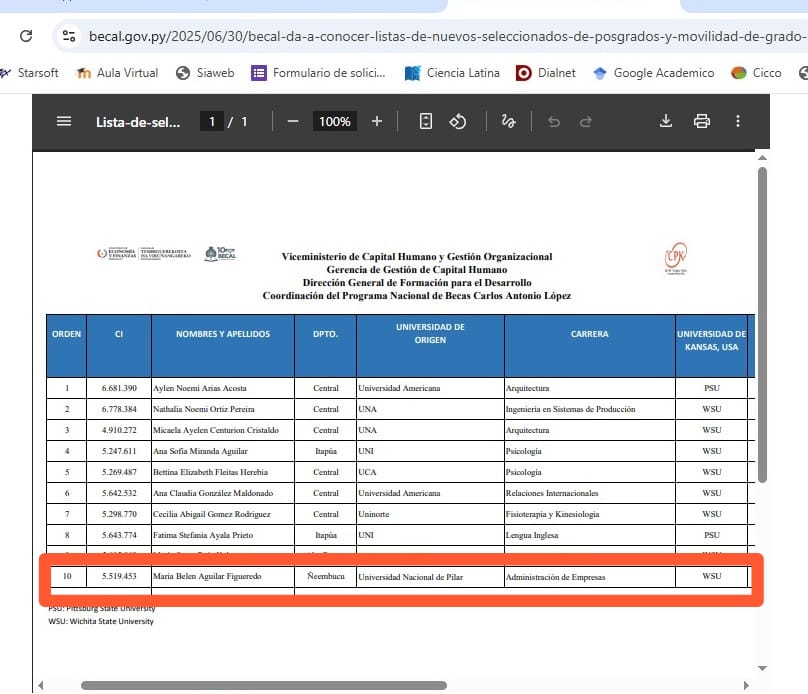
Task: Download the PDF file
Action: [x=666, y=121]
